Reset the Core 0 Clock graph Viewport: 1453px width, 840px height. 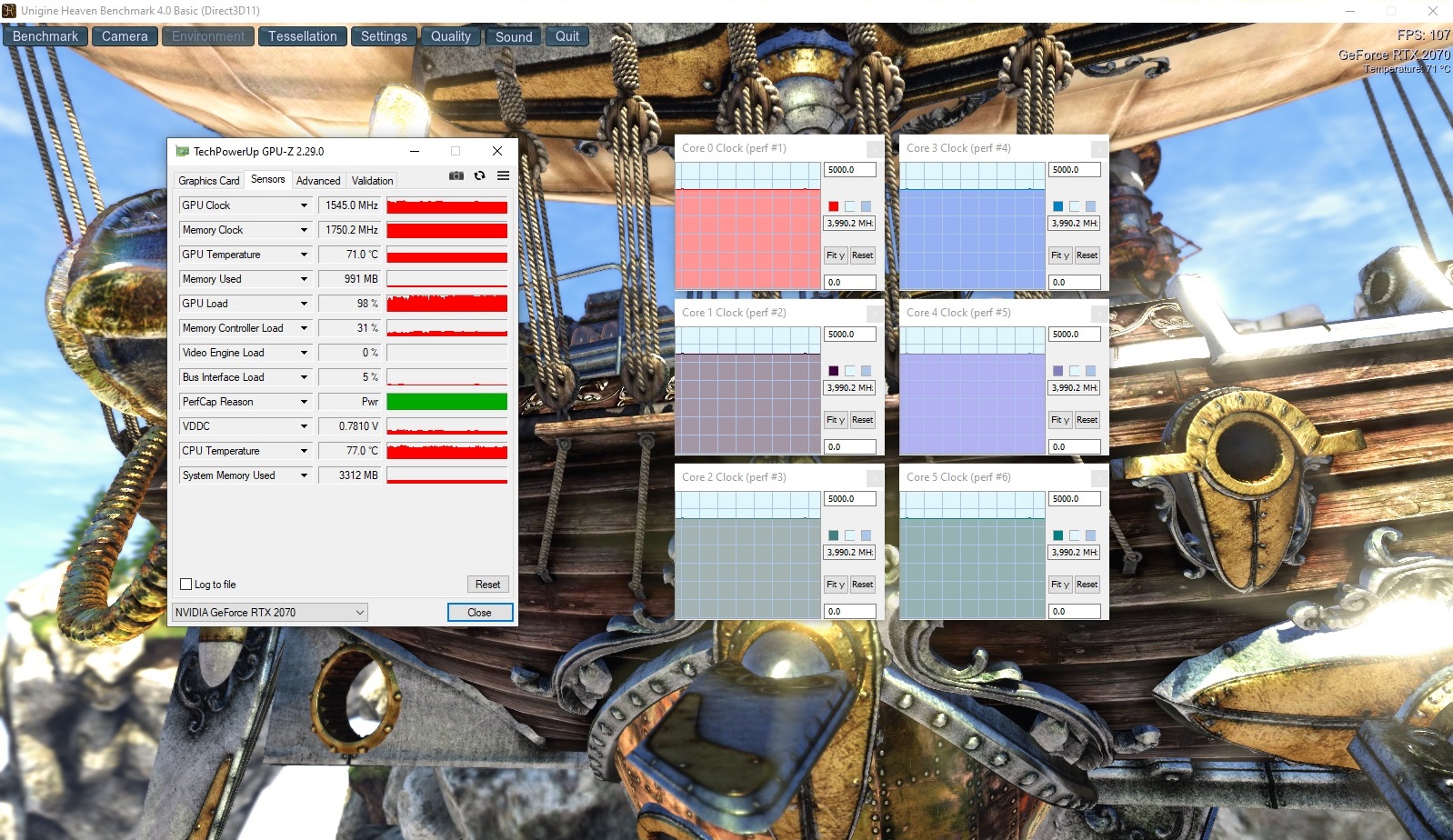coord(863,255)
